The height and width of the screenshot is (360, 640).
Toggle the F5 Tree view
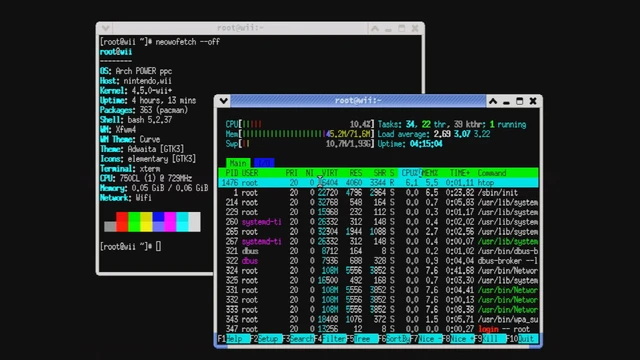362,339
